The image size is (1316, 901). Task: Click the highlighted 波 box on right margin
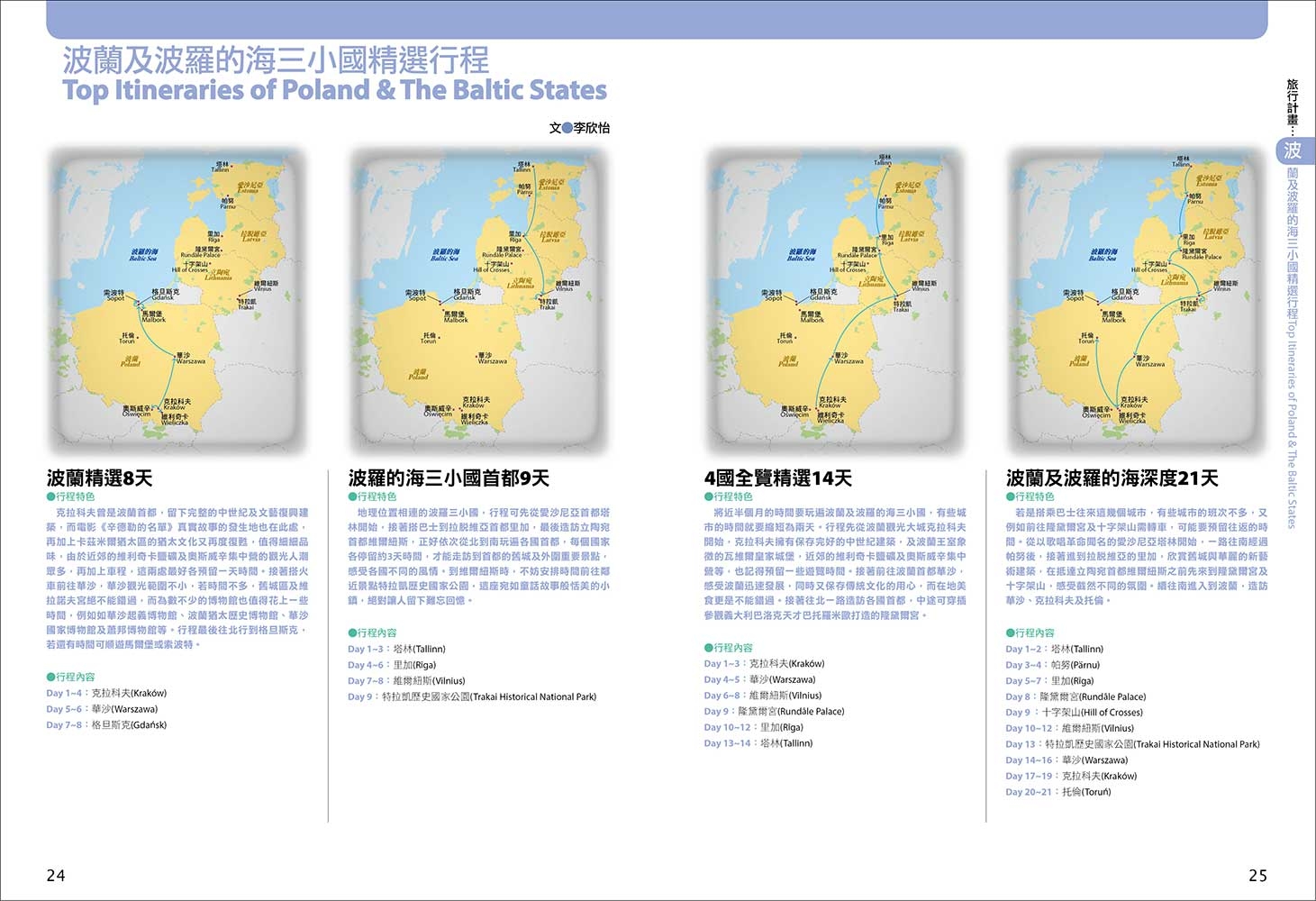coord(1293,150)
